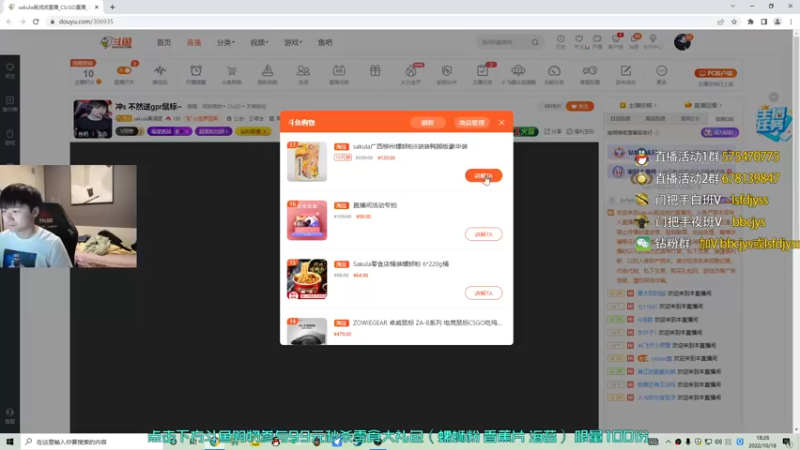This screenshot has width=800, height=450.
Task: Open 鱼吧 in the top navigation
Action: 325,42
